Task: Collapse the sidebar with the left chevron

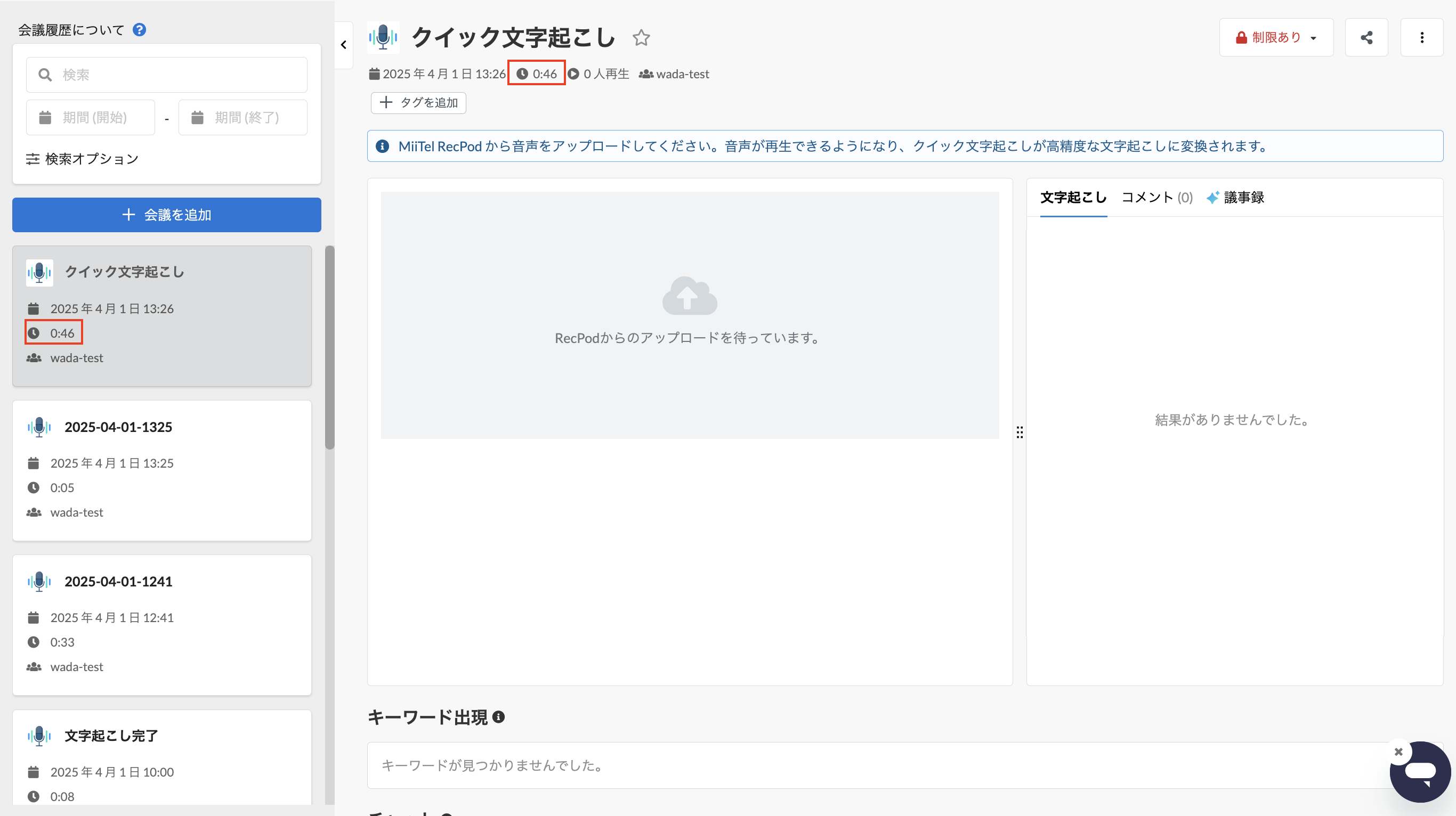Action: [344, 45]
